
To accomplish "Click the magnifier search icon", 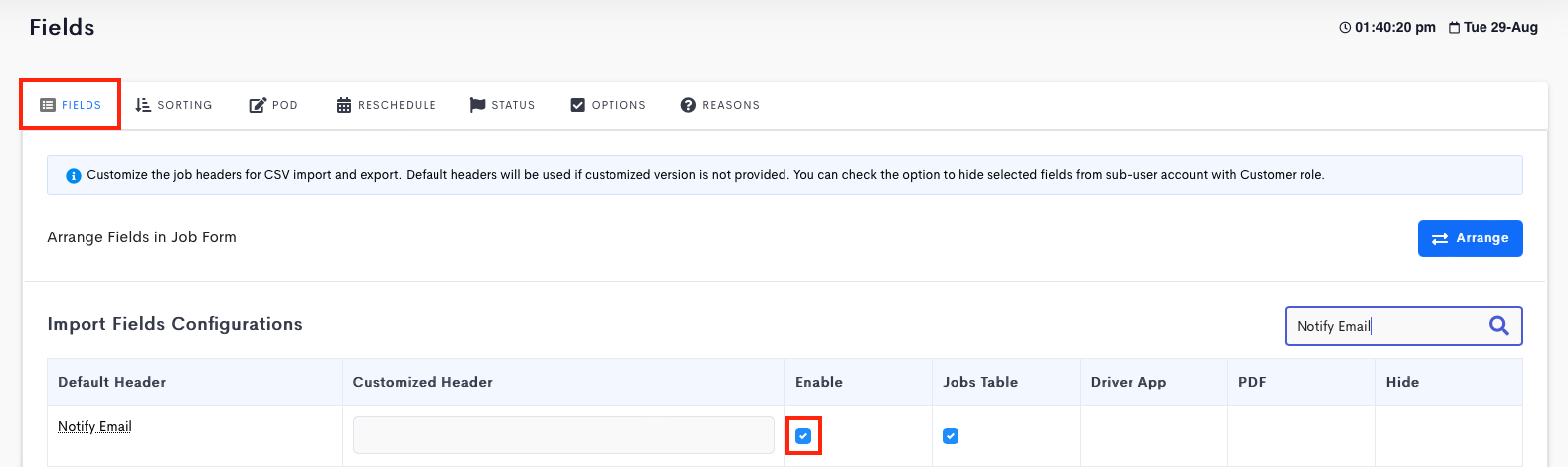I will pos(1499,325).
